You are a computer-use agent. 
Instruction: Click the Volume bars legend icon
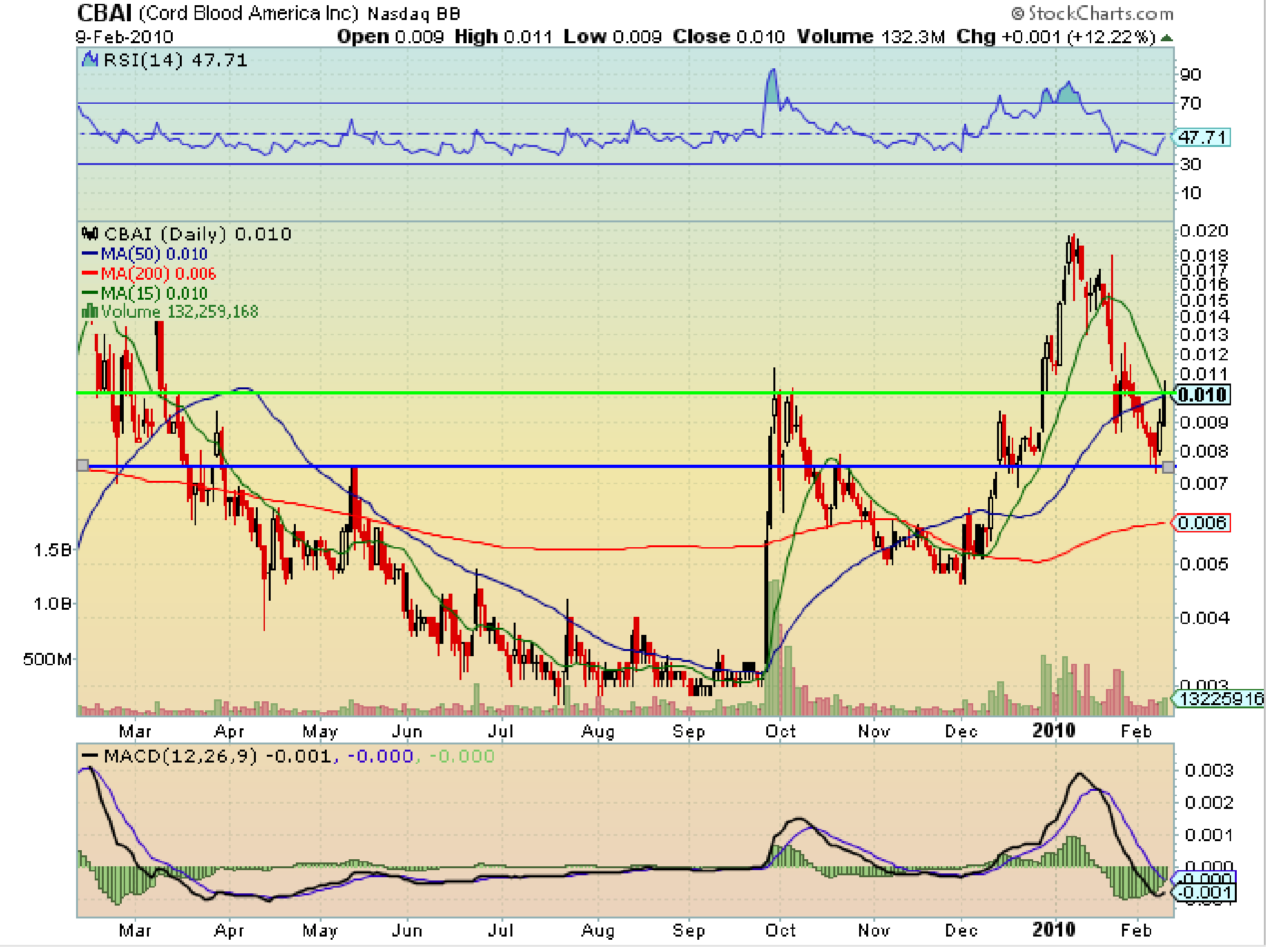click(89, 312)
